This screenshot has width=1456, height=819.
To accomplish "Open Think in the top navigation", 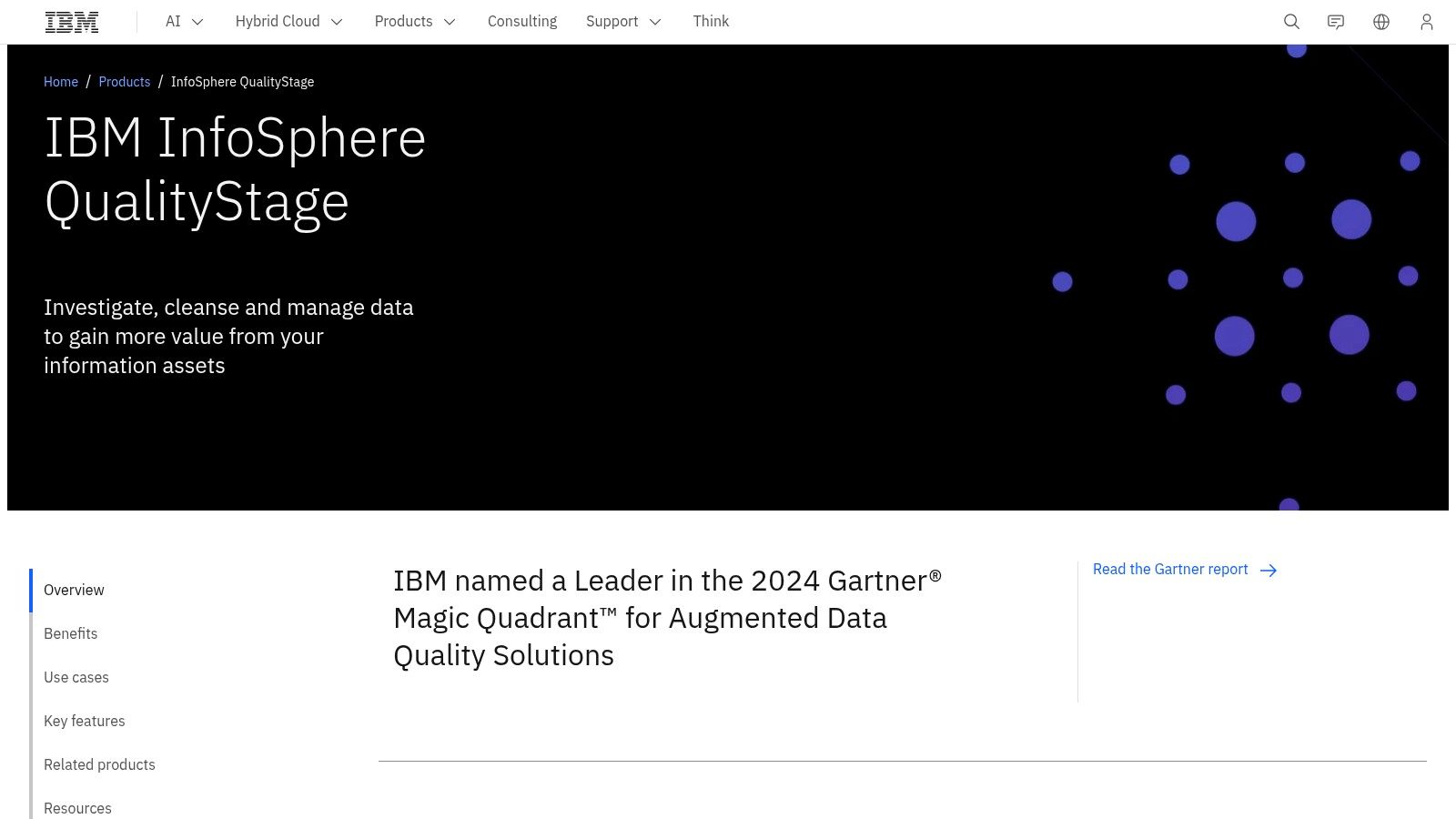I will point(711,22).
